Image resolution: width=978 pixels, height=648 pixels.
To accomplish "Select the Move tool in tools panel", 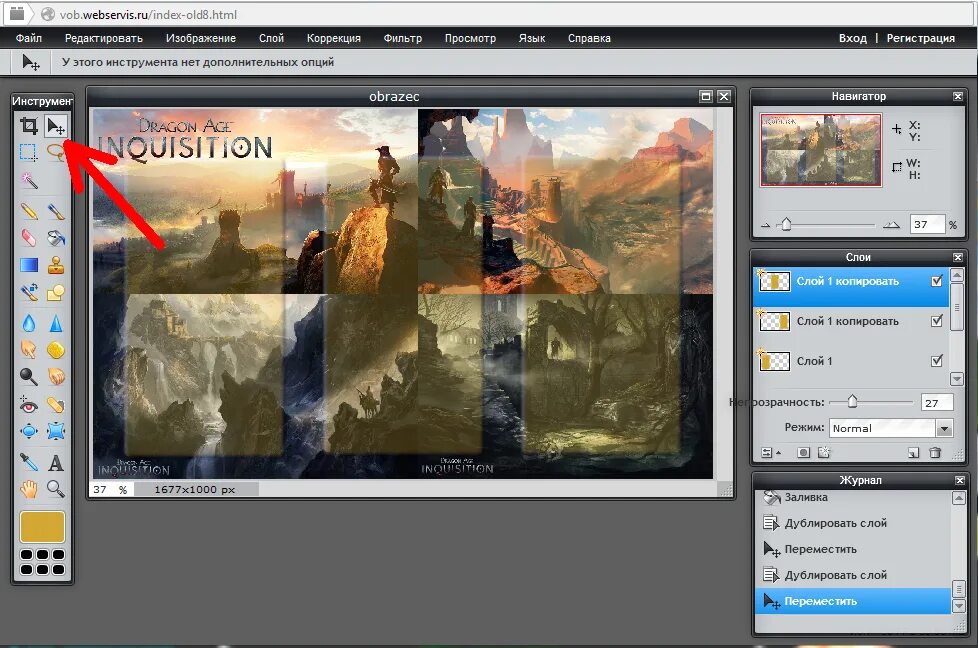I will click(x=56, y=126).
